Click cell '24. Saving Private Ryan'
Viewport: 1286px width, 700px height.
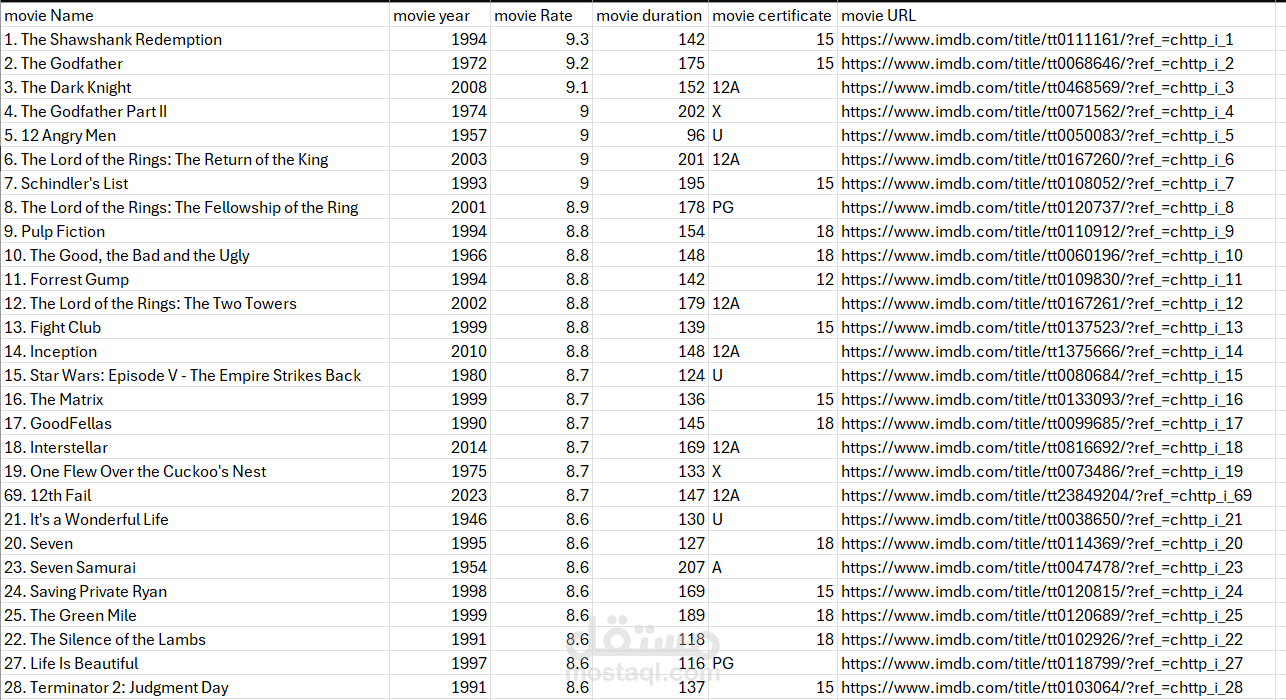point(196,591)
